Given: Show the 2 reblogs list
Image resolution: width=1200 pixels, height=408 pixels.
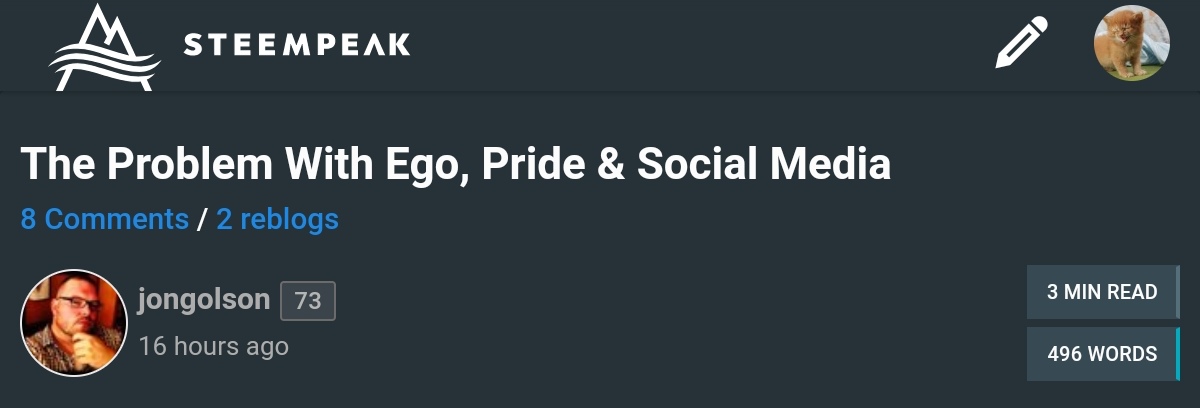Looking at the screenshot, I should pyautogui.click(x=277, y=219).
